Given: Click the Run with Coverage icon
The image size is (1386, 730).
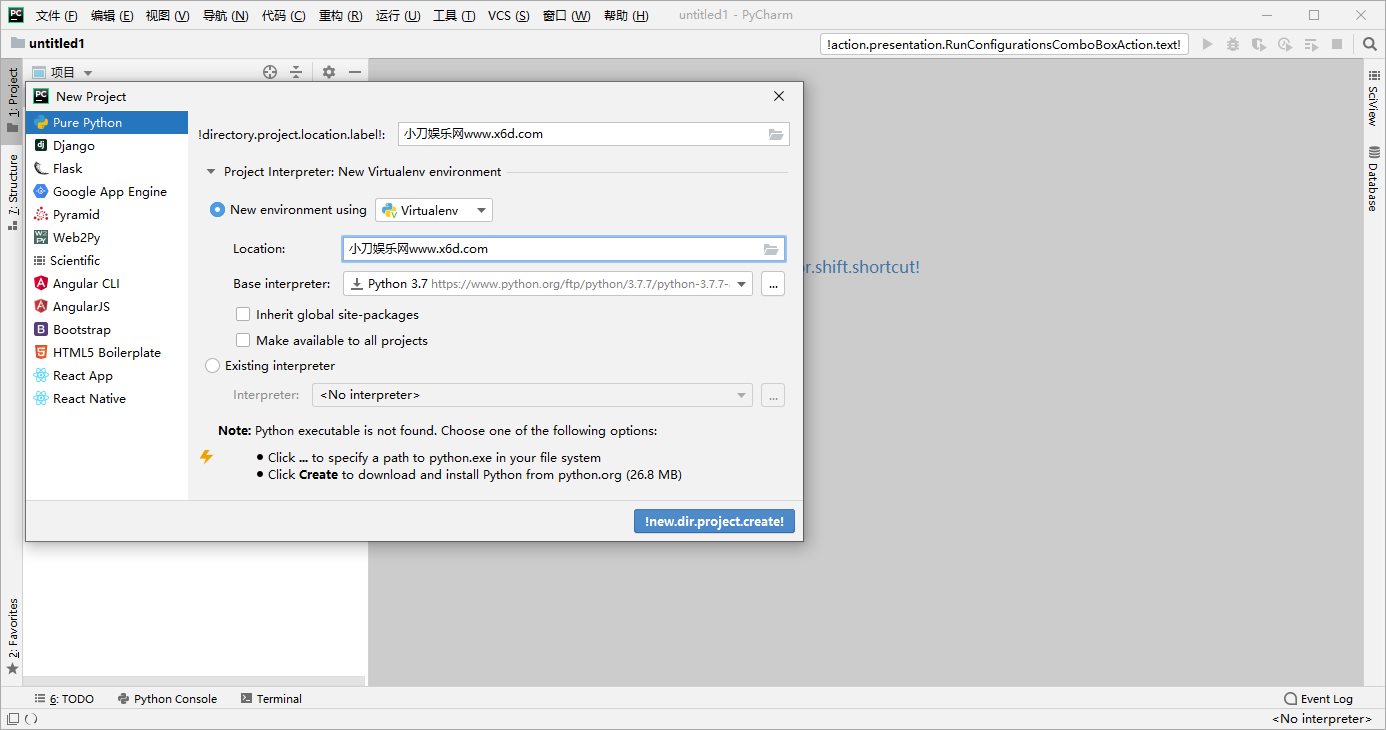Looking at the screenshot, I should coord(1259,44).
